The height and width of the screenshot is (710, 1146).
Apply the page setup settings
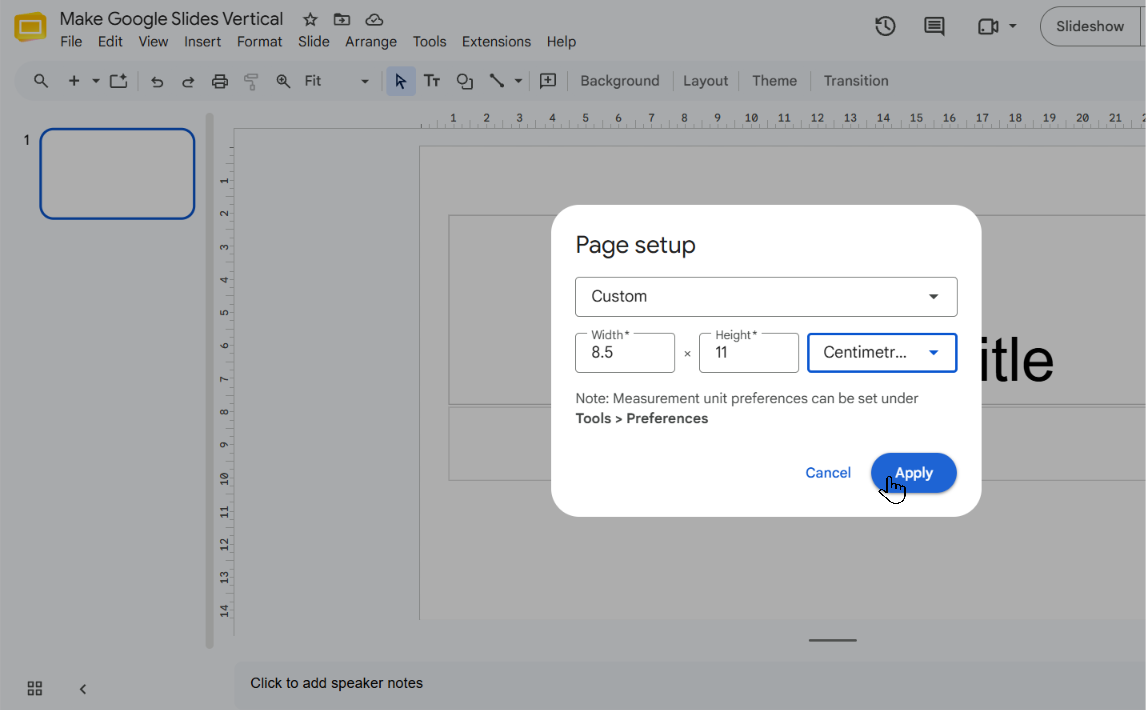tap(914, 473)
